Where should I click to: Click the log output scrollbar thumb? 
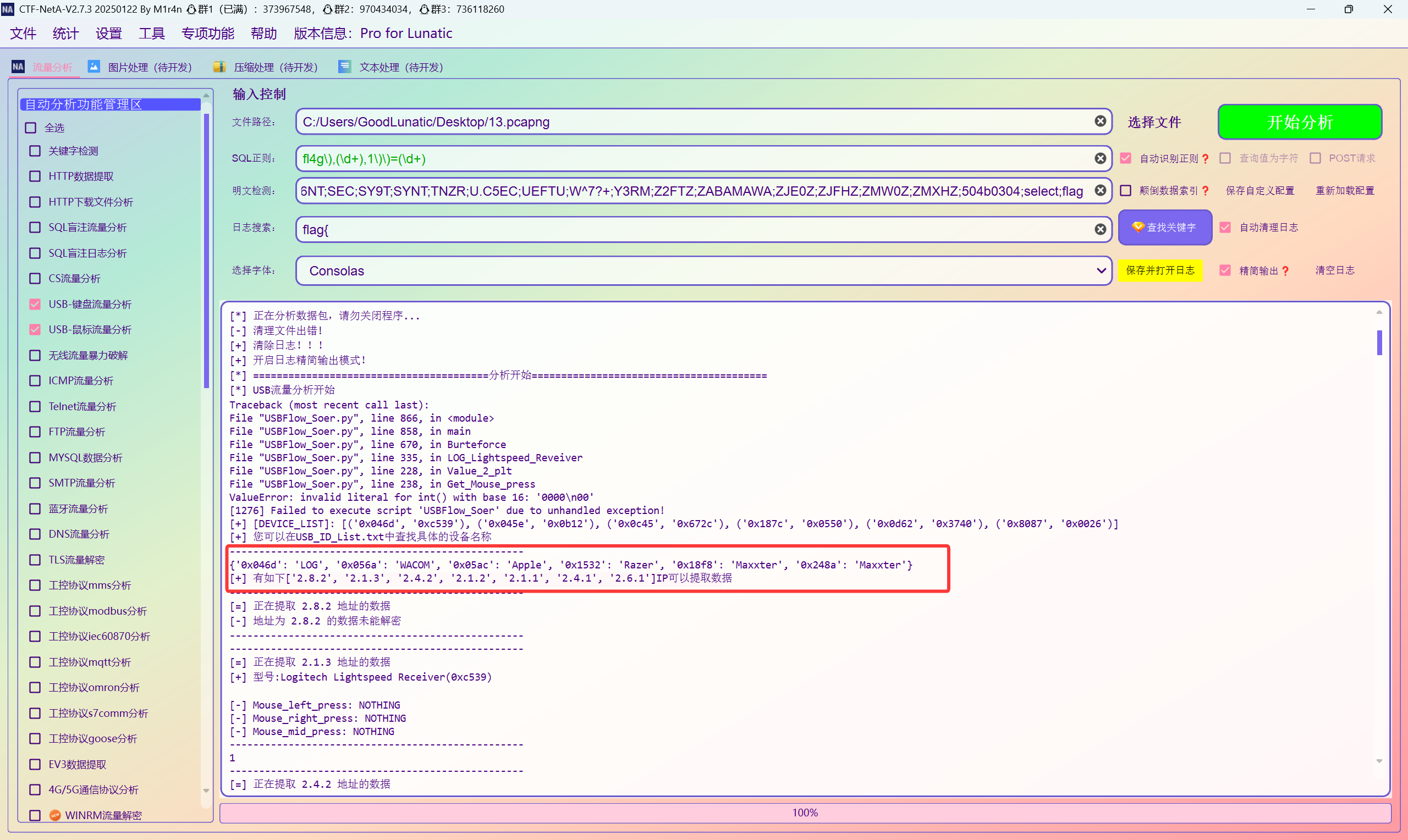(x=1379, y=343)
